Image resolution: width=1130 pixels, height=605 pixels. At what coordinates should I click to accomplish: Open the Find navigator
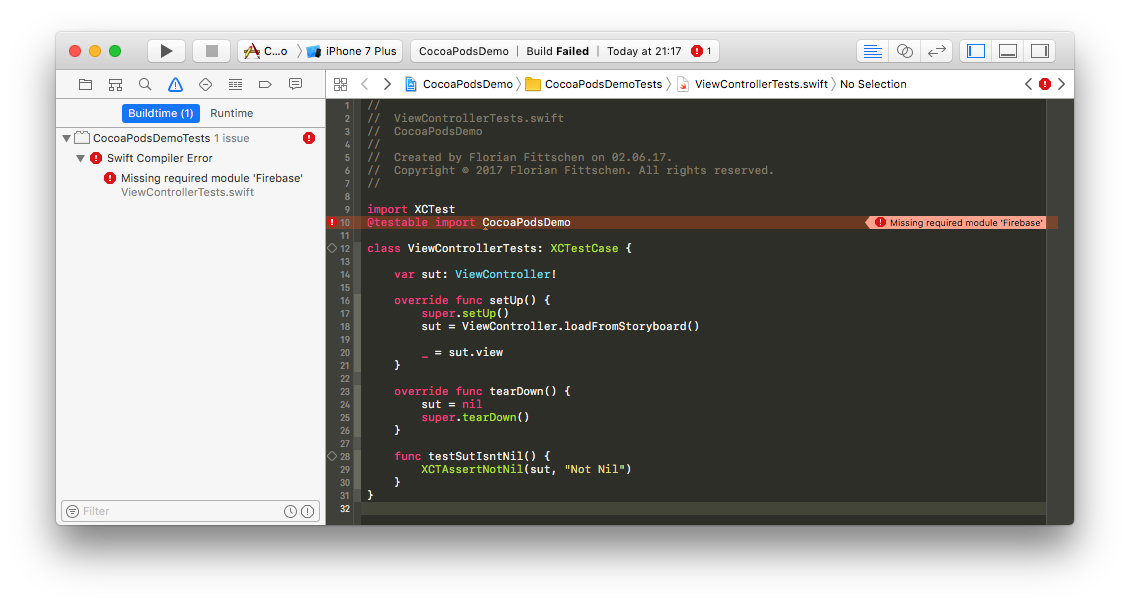coord(145,84)
